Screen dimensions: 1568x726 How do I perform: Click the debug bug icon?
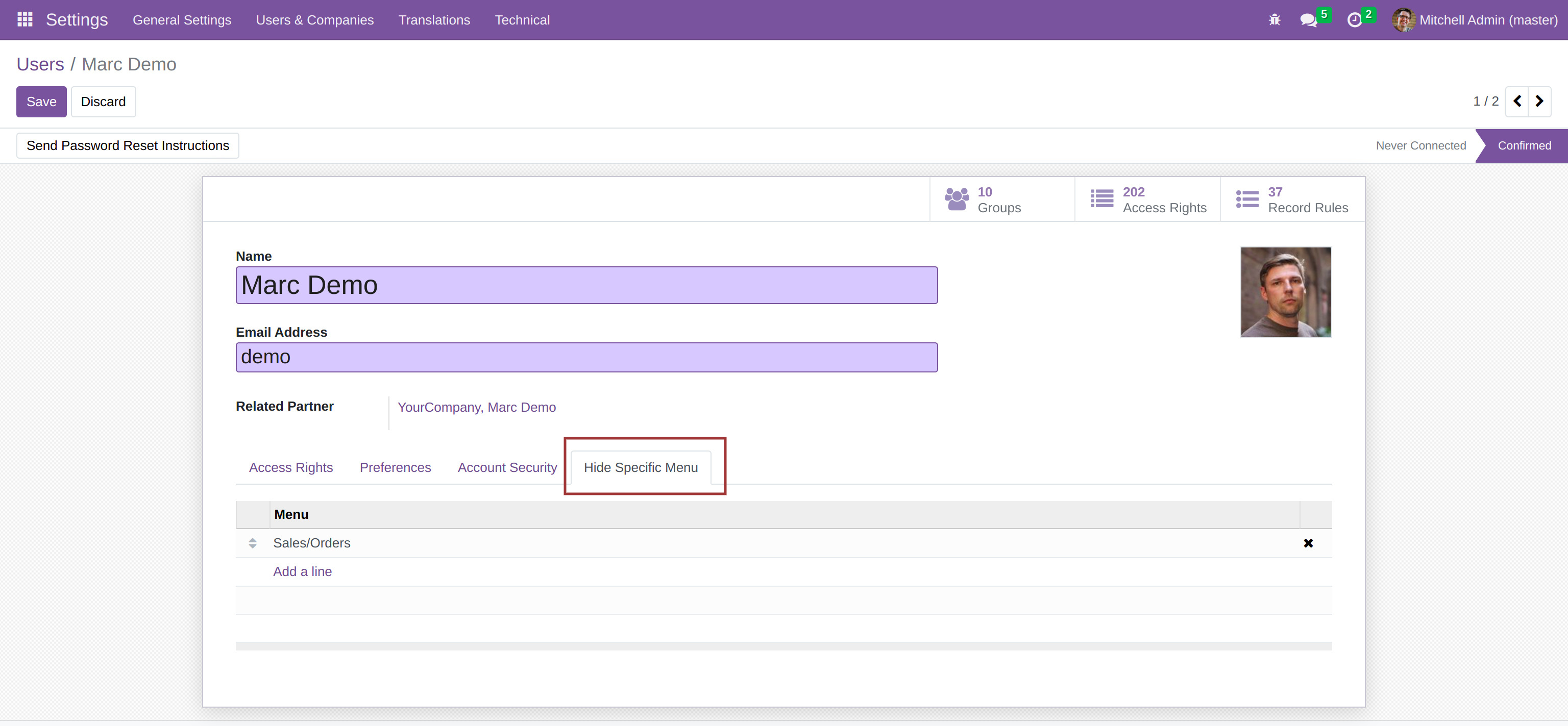[x=1274, y=20]
